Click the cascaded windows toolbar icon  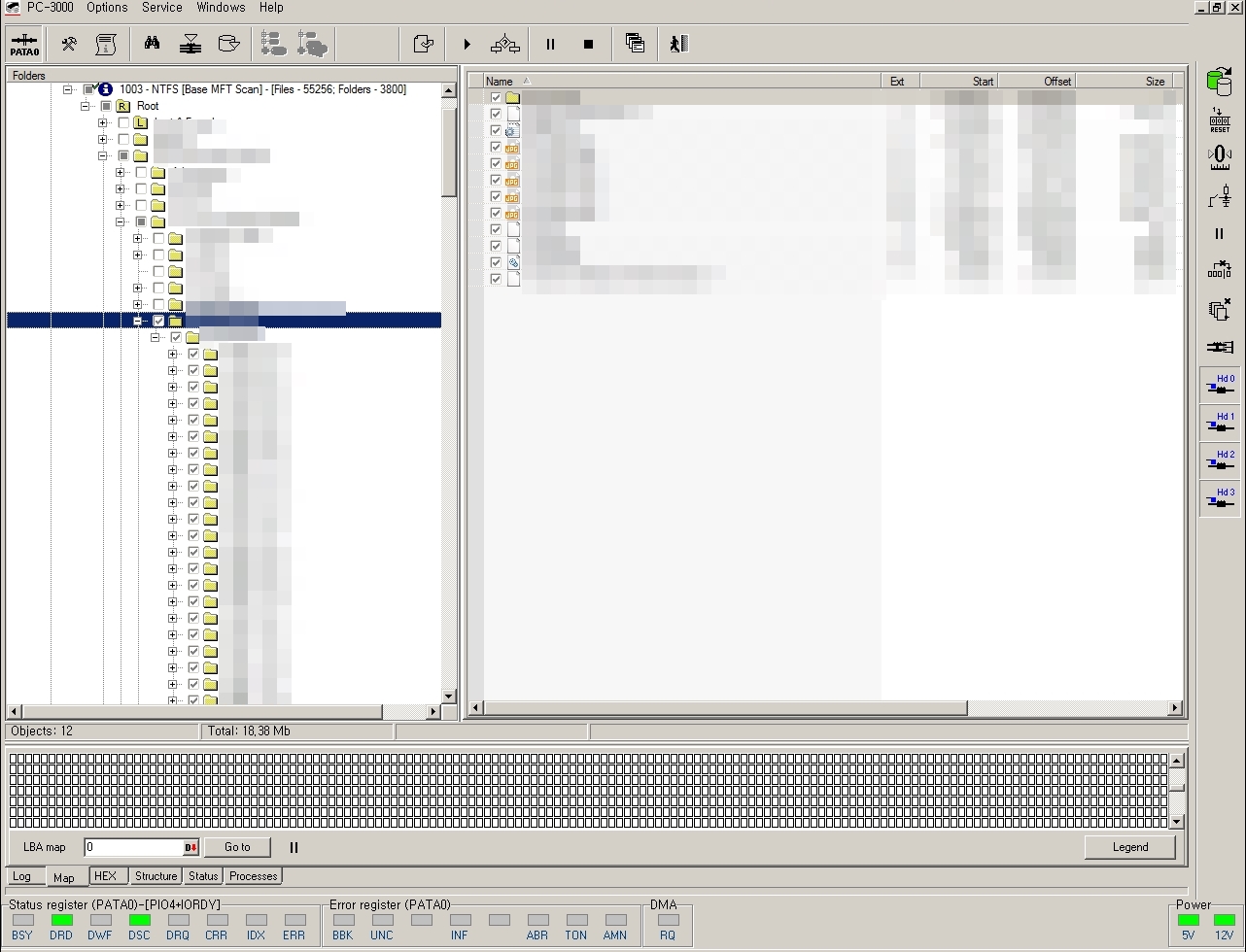click(x=635, y=44)
